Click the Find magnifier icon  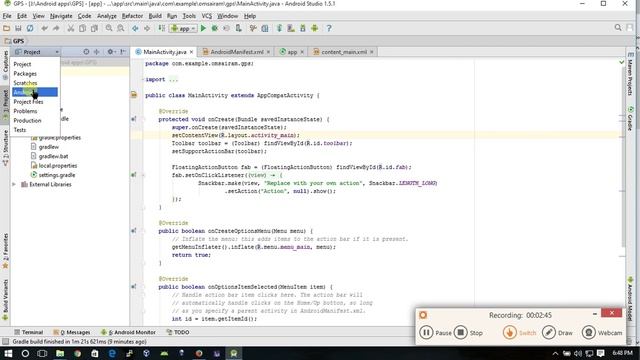[x=109, y=28]
